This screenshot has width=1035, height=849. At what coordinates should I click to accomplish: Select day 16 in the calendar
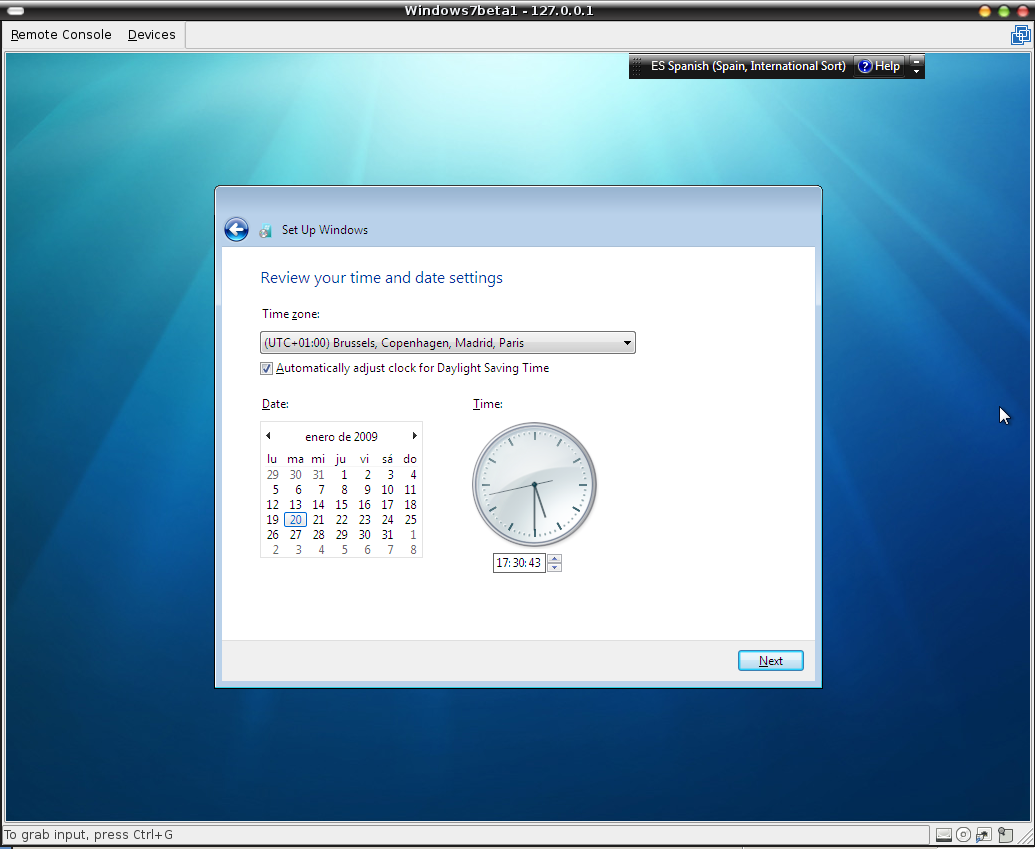[364, 504]
